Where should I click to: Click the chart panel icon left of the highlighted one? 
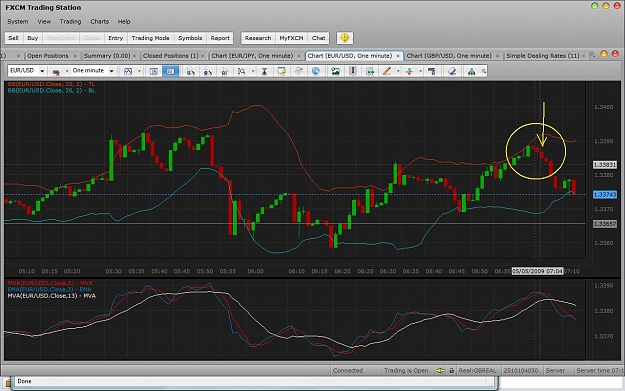pos(153,71)
